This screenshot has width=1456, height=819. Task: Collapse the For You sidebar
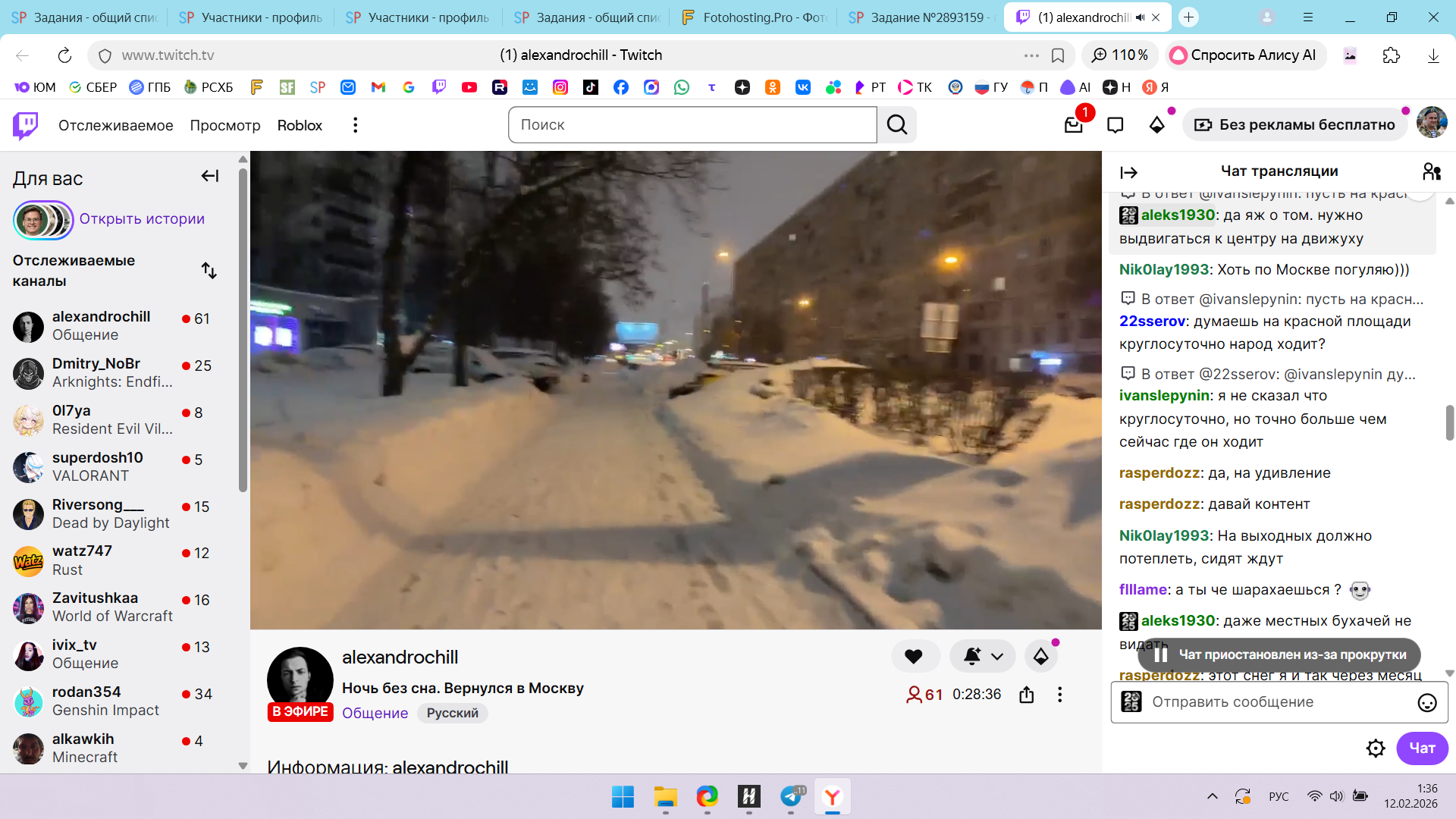(210, 177)
